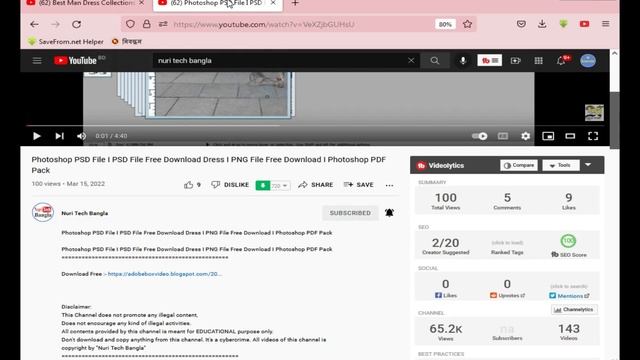Click the 80% zoom level indicator
This screenshot has height=360, width=640.
[445, 24]
